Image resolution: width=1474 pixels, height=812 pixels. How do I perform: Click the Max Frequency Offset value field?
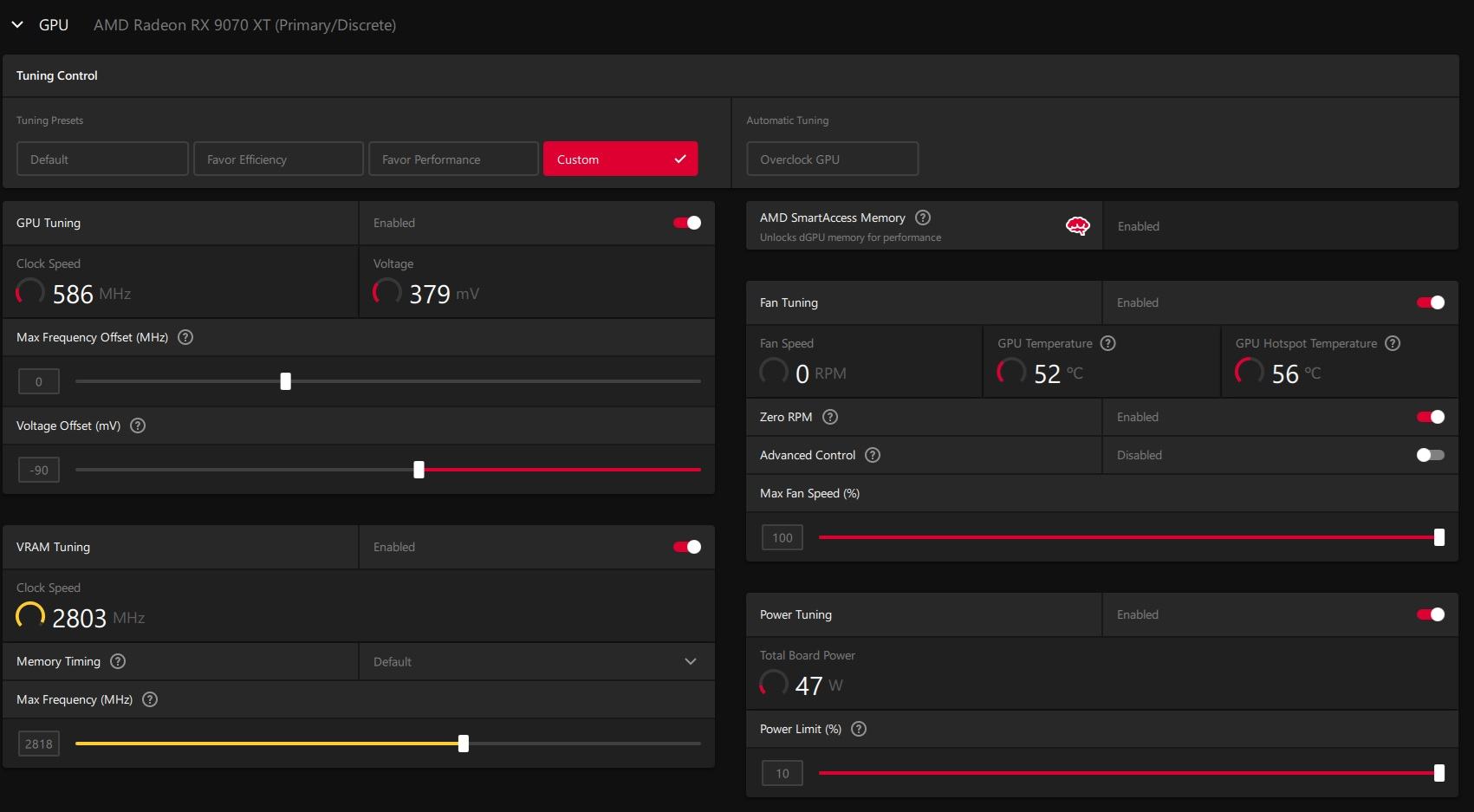pos(39,381)
